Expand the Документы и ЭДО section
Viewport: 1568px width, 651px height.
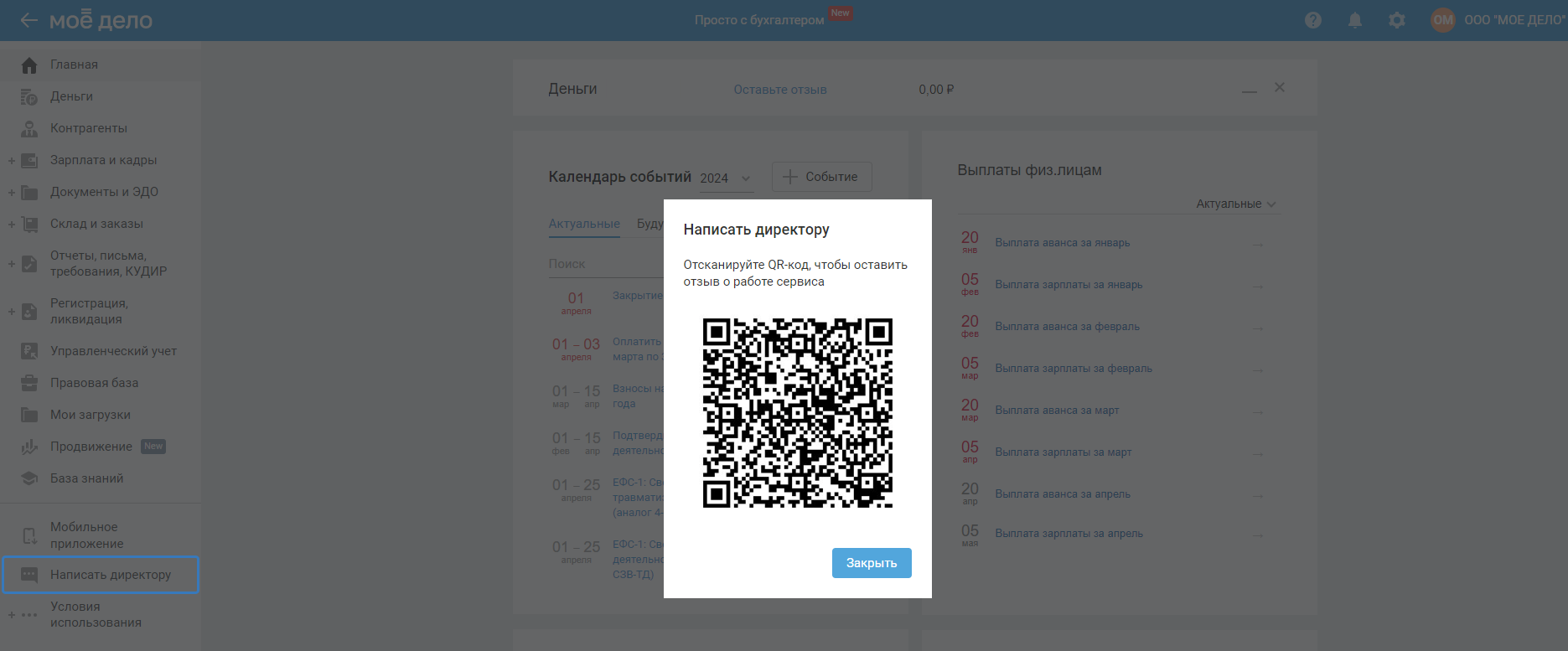point(11,193)
